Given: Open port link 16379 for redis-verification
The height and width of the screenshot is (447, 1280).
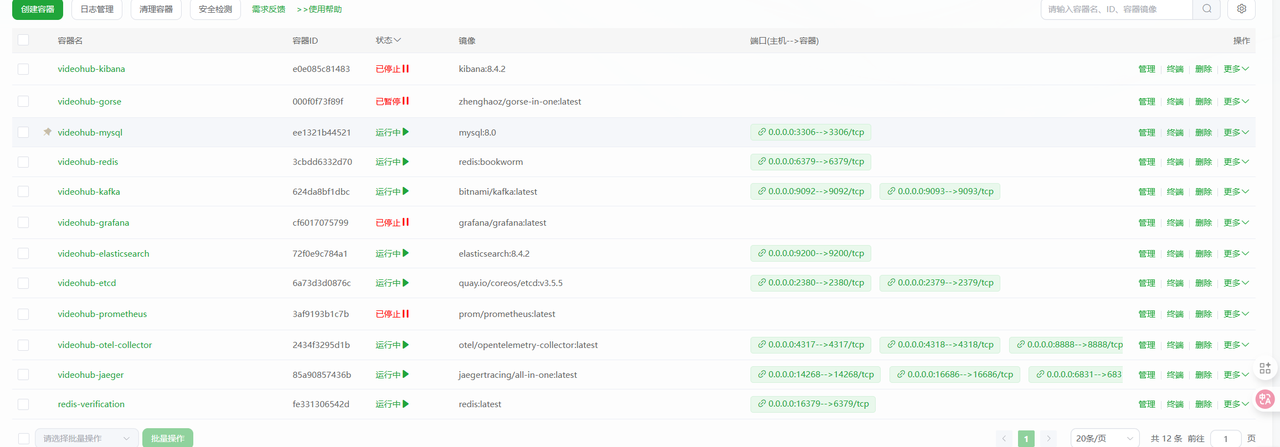Looking at the screenshot, I should coord(813,404).
